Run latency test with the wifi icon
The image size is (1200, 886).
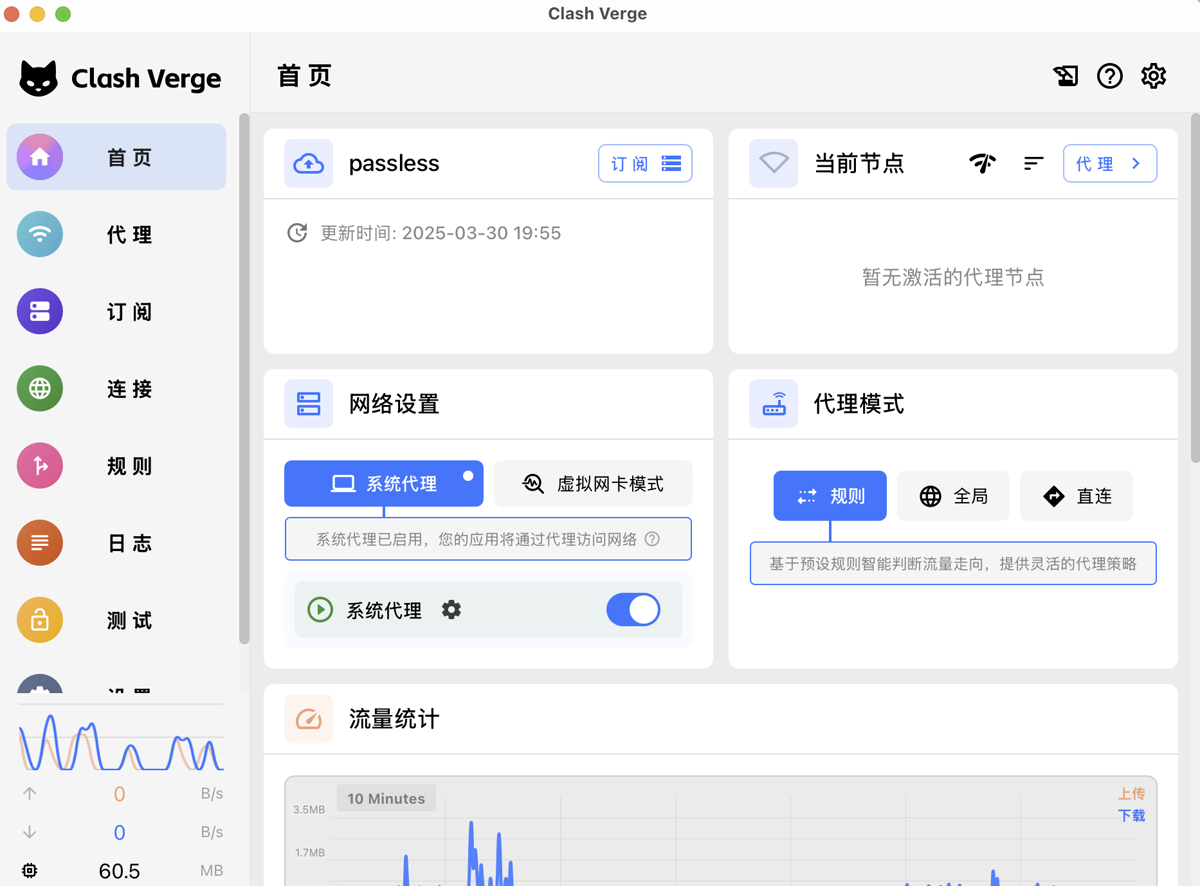click(x=982, y=163)
